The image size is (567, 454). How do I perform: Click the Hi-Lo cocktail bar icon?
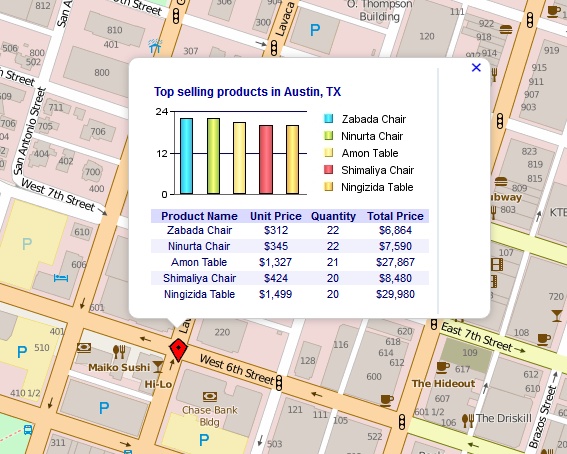pyautogui.click(x=158, y=366)
